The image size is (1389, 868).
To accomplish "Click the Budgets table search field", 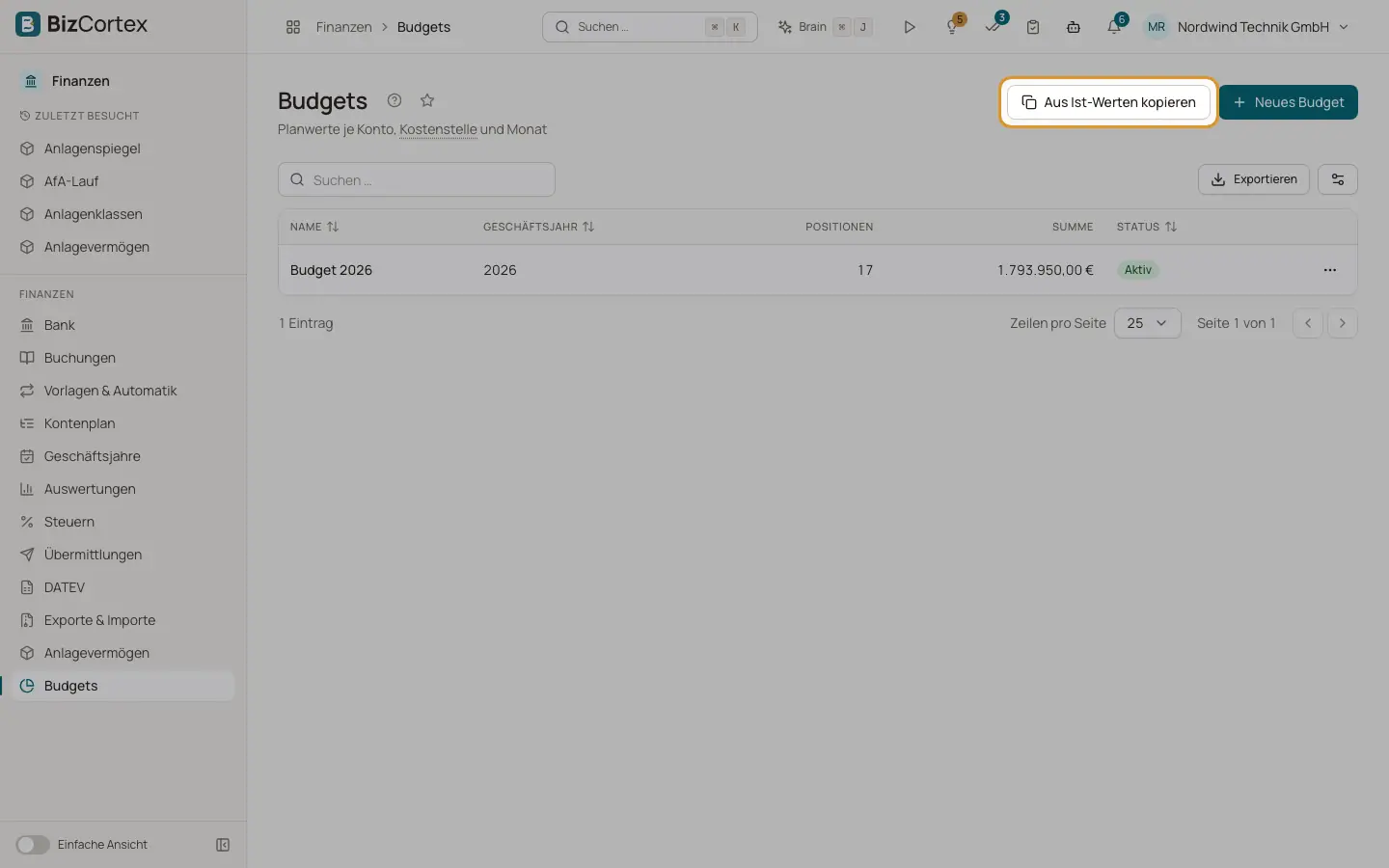I will pos(417,179).
